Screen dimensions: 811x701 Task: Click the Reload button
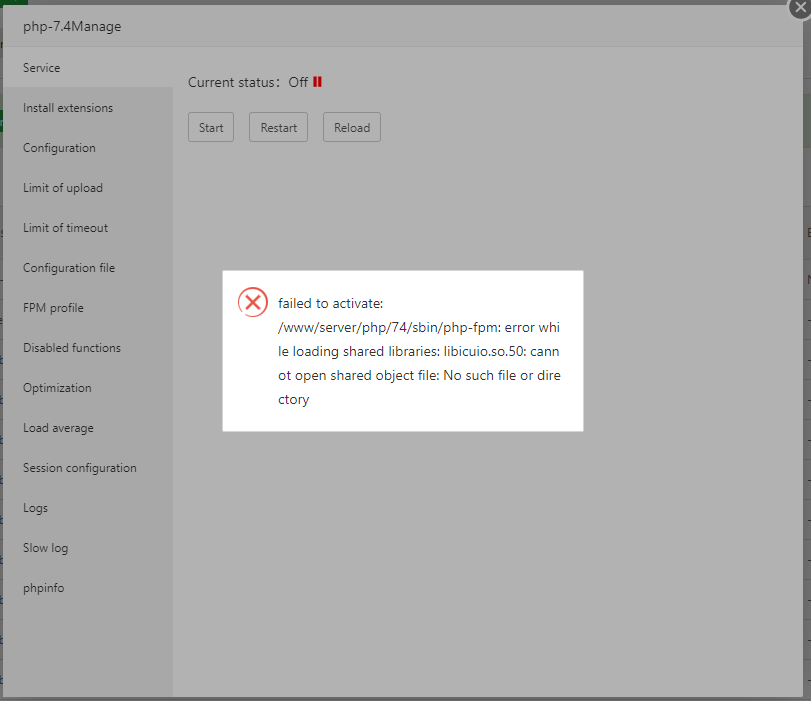(351, 128)
